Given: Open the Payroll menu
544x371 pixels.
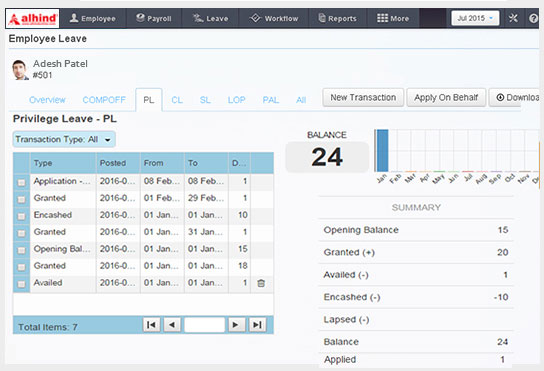Looking at the screenshot, I should pos(154,18).
